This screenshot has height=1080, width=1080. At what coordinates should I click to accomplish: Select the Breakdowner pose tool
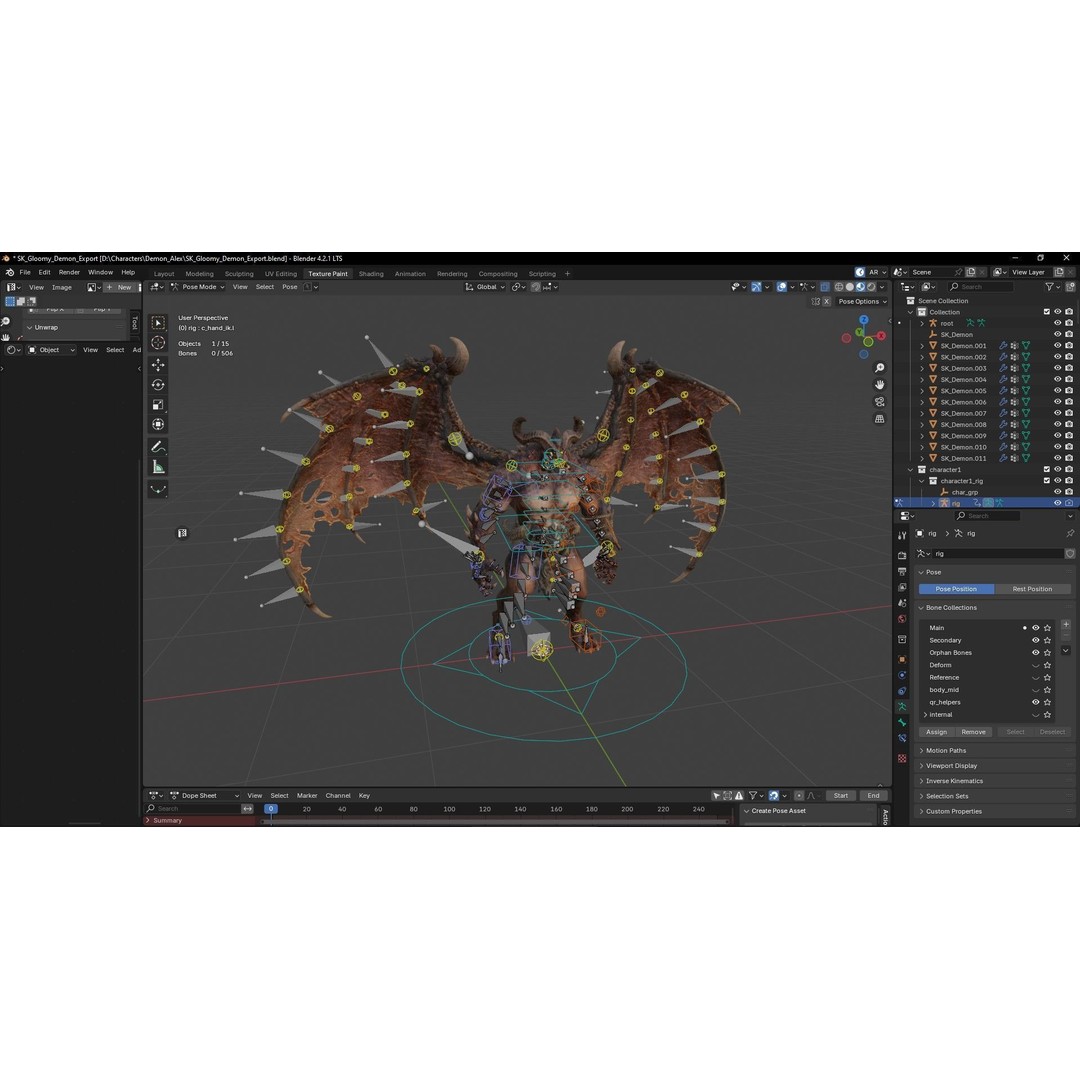[x=158, y=489]
